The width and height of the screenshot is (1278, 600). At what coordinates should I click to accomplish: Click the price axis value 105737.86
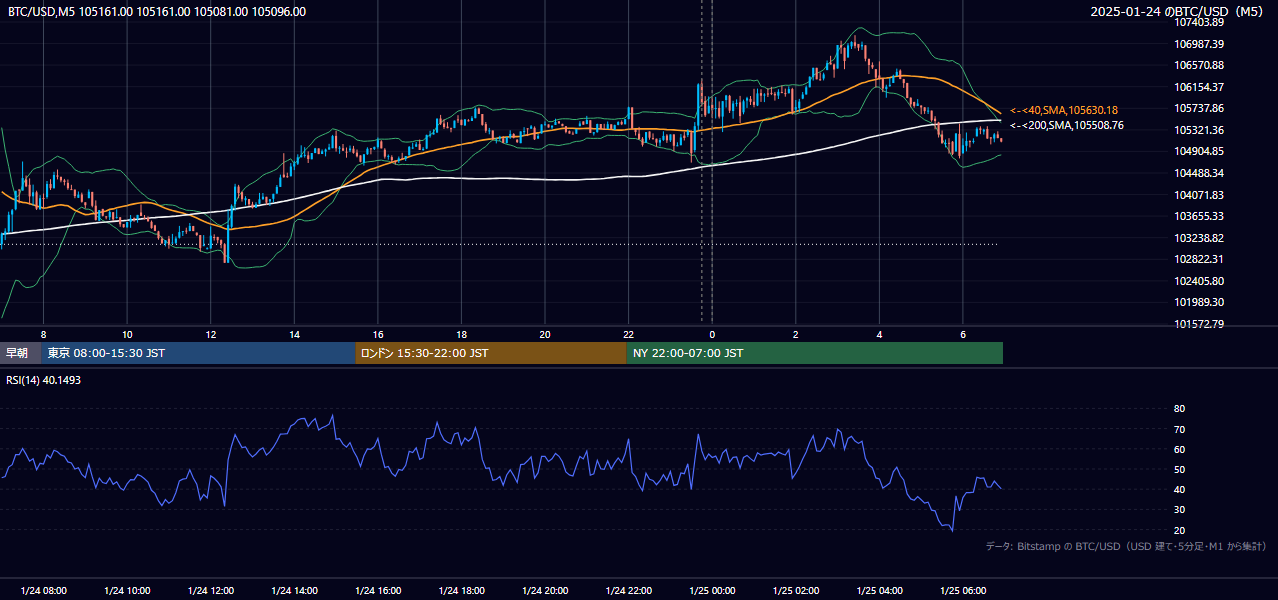point(1200,108)
